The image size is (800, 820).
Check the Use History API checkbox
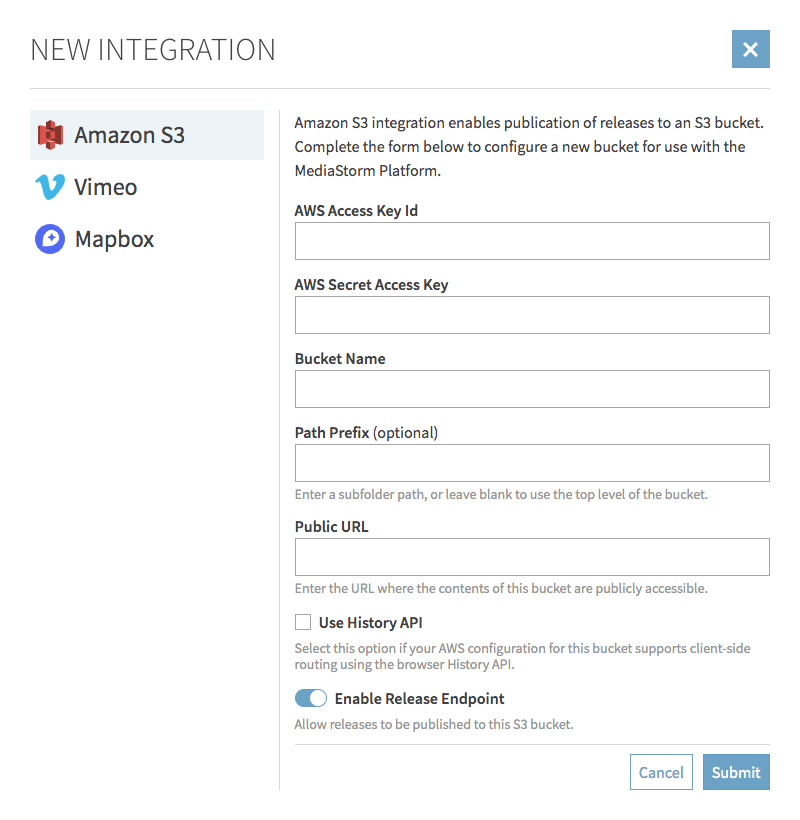(302, 622)
